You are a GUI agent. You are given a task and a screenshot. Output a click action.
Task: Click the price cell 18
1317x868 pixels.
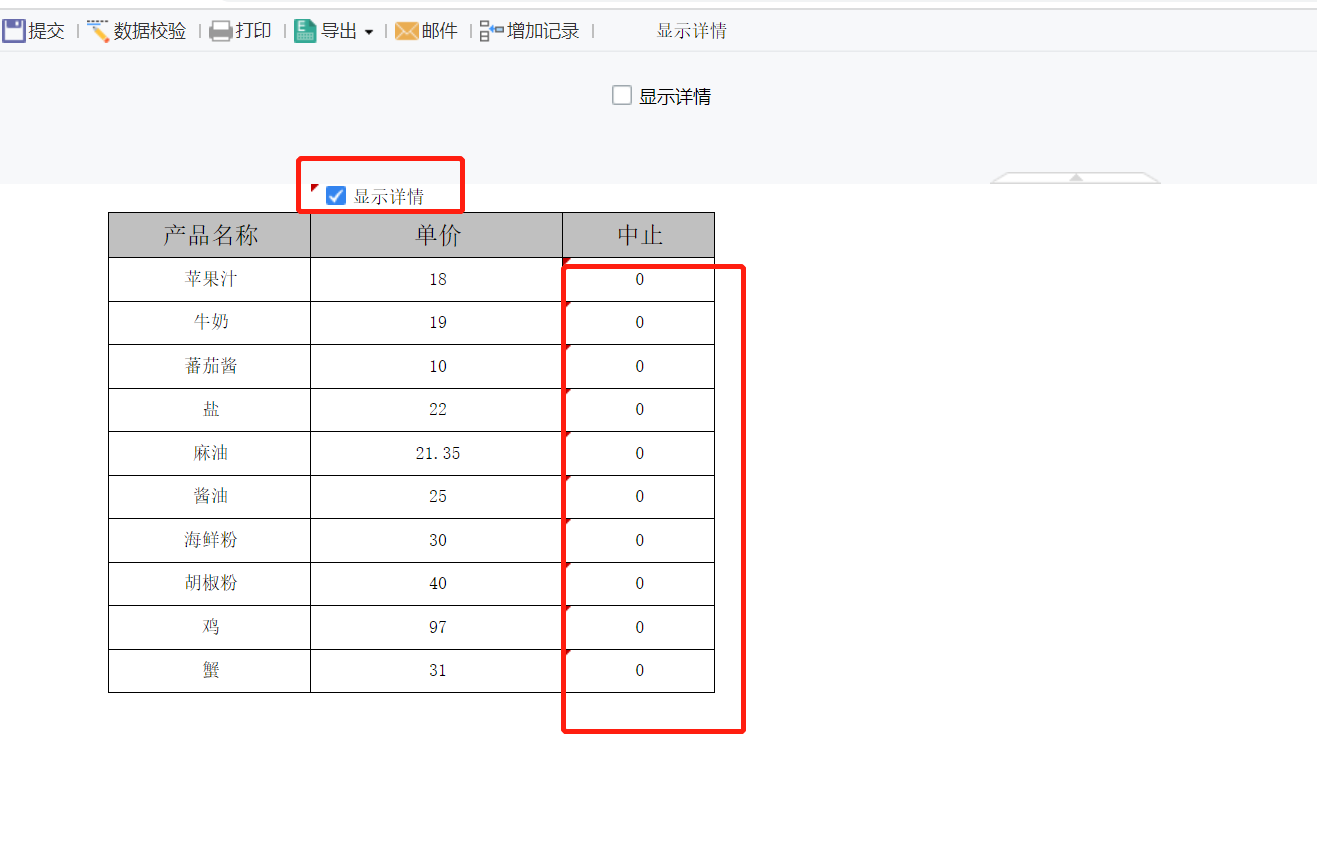(437, 279)
